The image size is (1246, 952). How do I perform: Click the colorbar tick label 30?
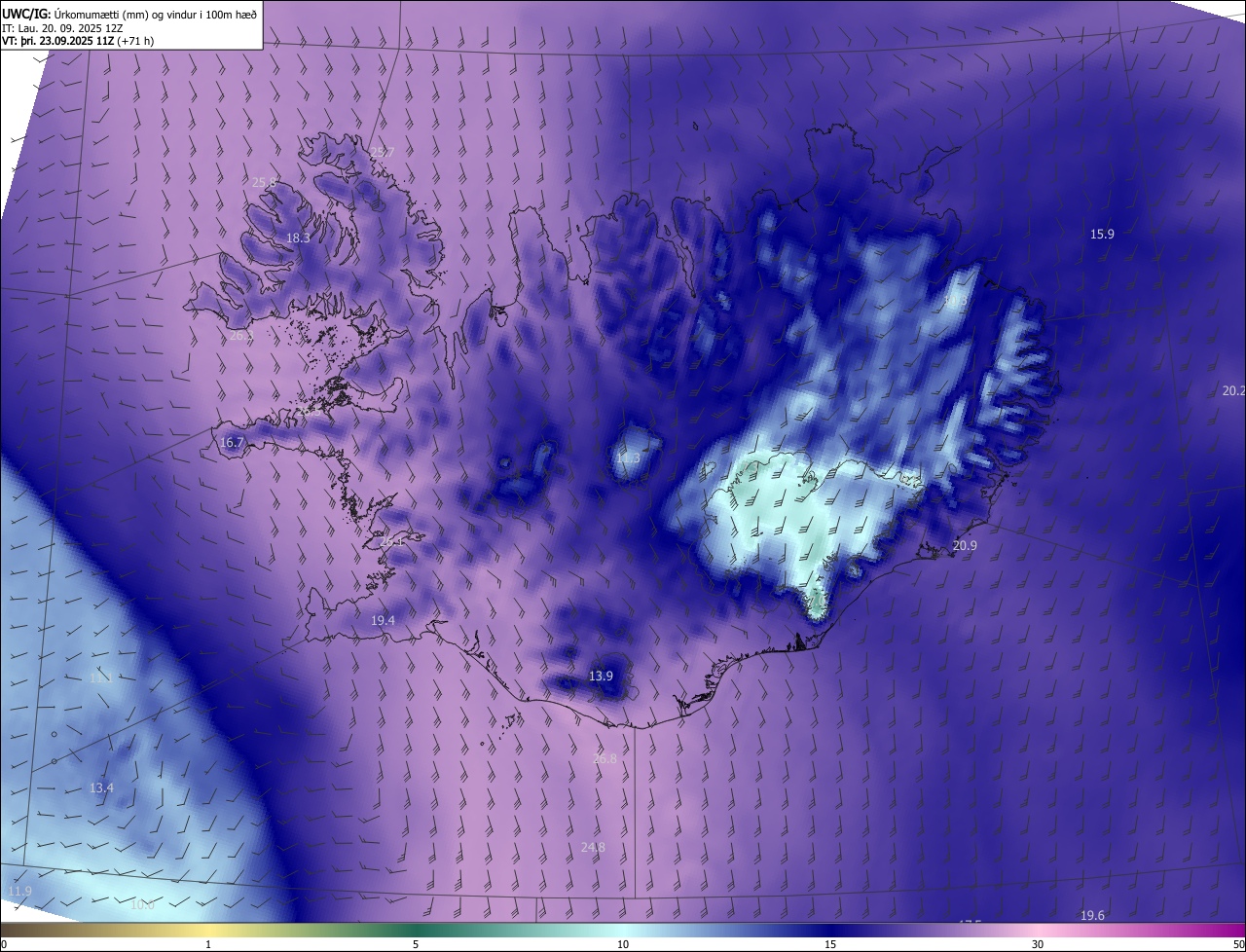click(1038, 944)
